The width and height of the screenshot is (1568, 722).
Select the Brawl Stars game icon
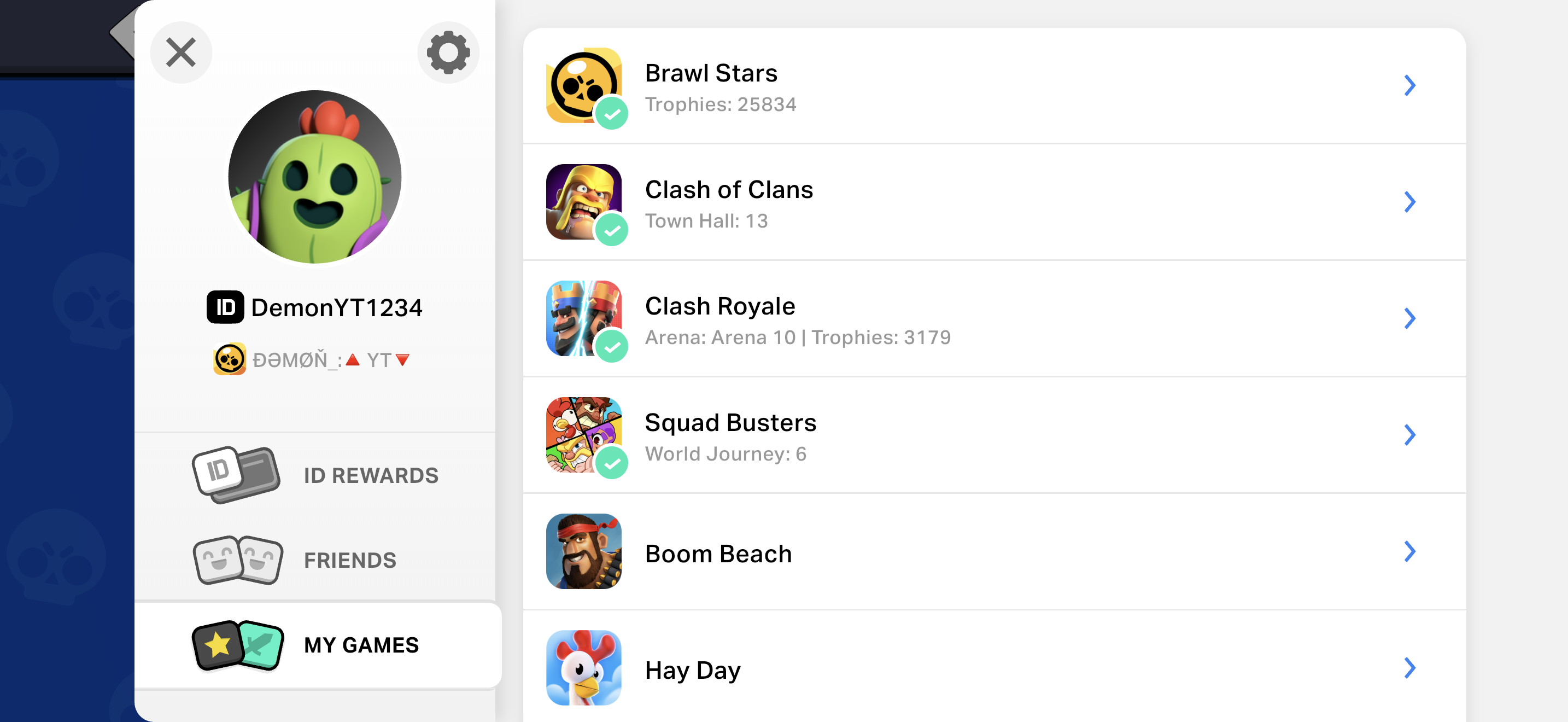(584, 85)
